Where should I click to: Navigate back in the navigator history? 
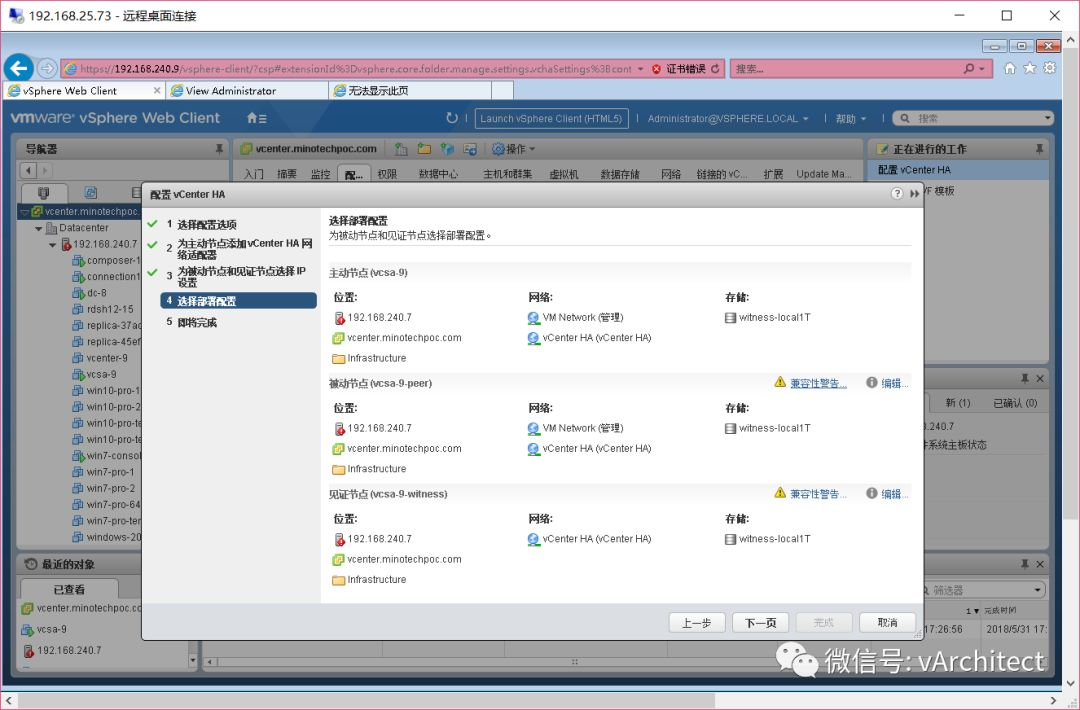(28, 170)
